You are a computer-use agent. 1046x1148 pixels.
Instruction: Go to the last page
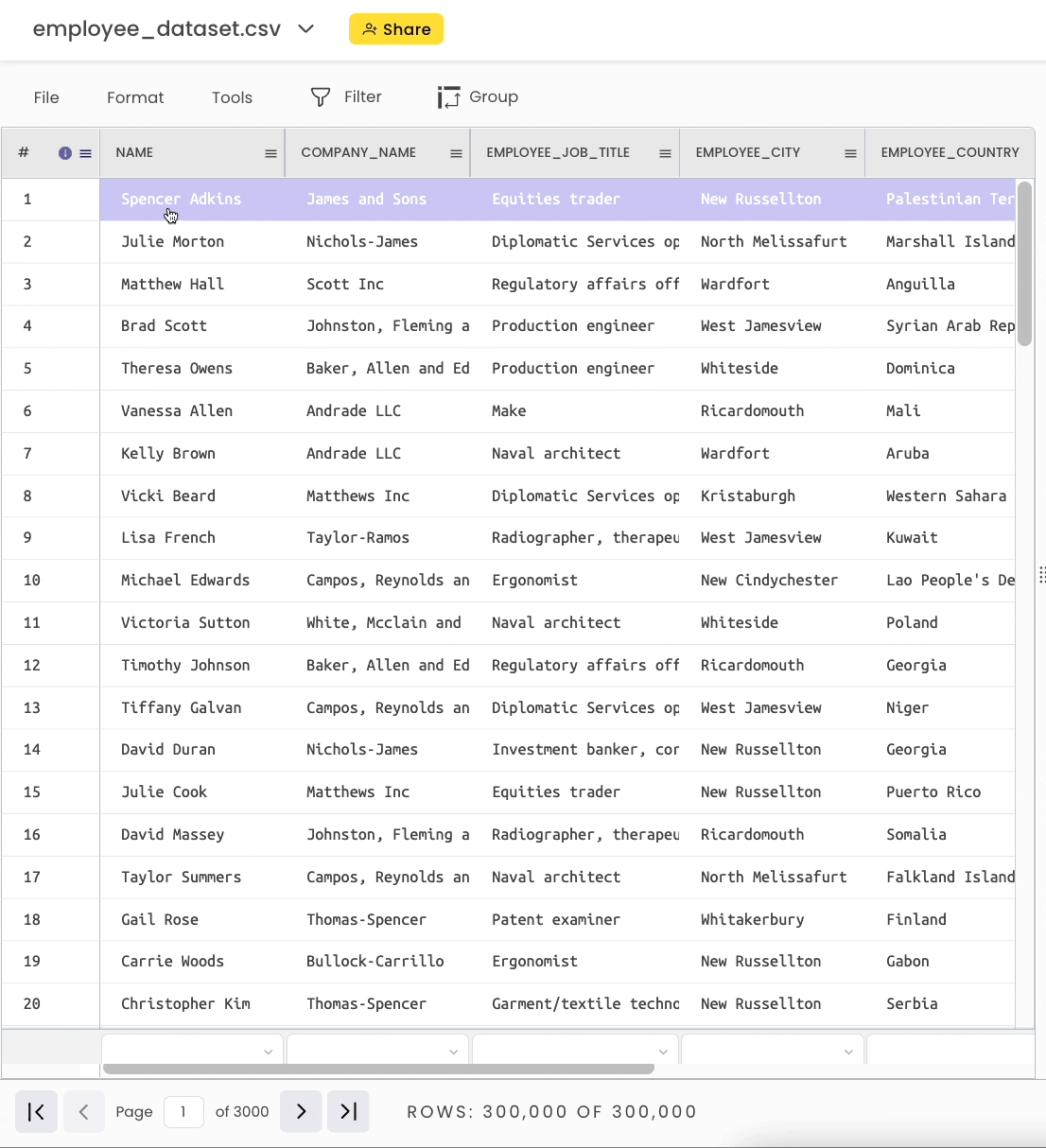pyautogui.click(x=348, y=1111)
